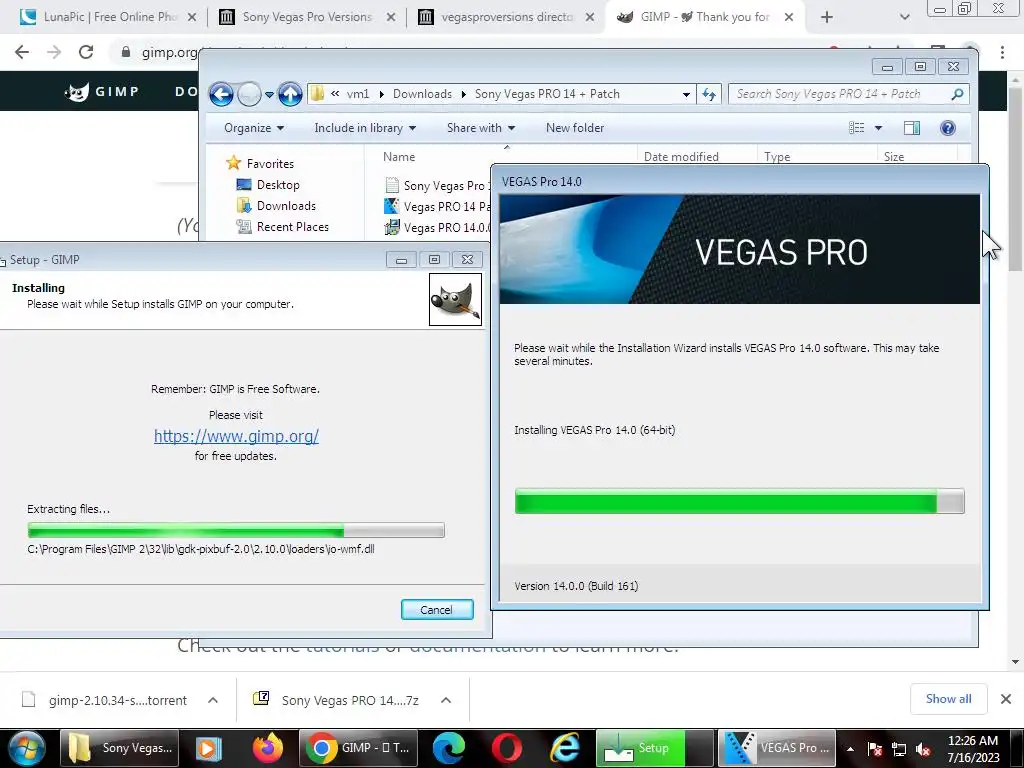Open the view options dropdown arrow
Viewport: 1024px width, 768px height.
(878, 128)
